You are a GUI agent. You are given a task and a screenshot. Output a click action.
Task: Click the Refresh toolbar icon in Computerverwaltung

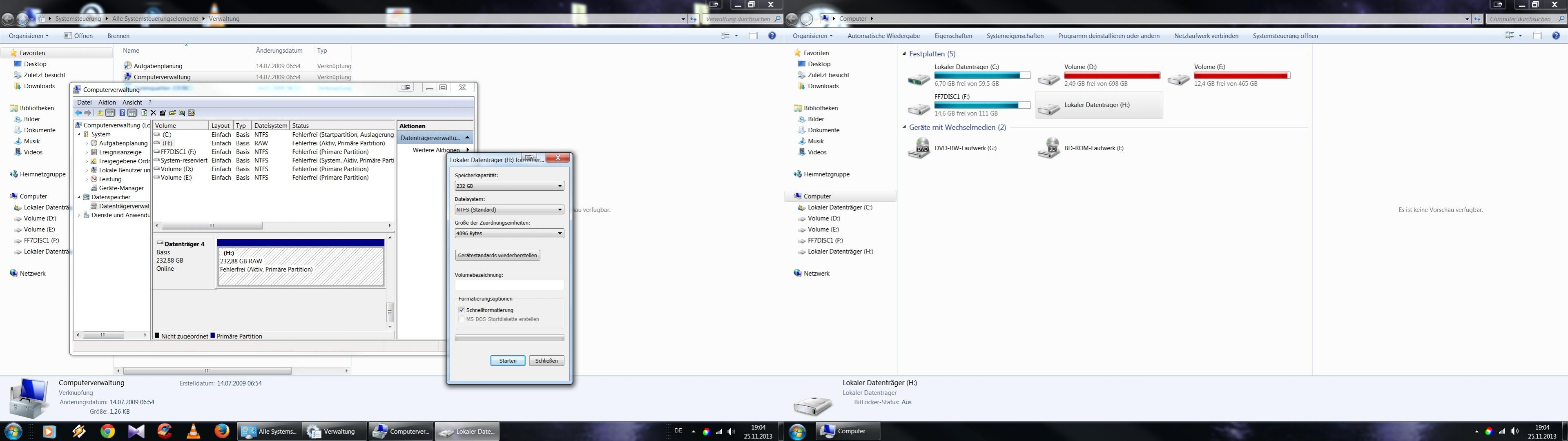pos(144,113)
